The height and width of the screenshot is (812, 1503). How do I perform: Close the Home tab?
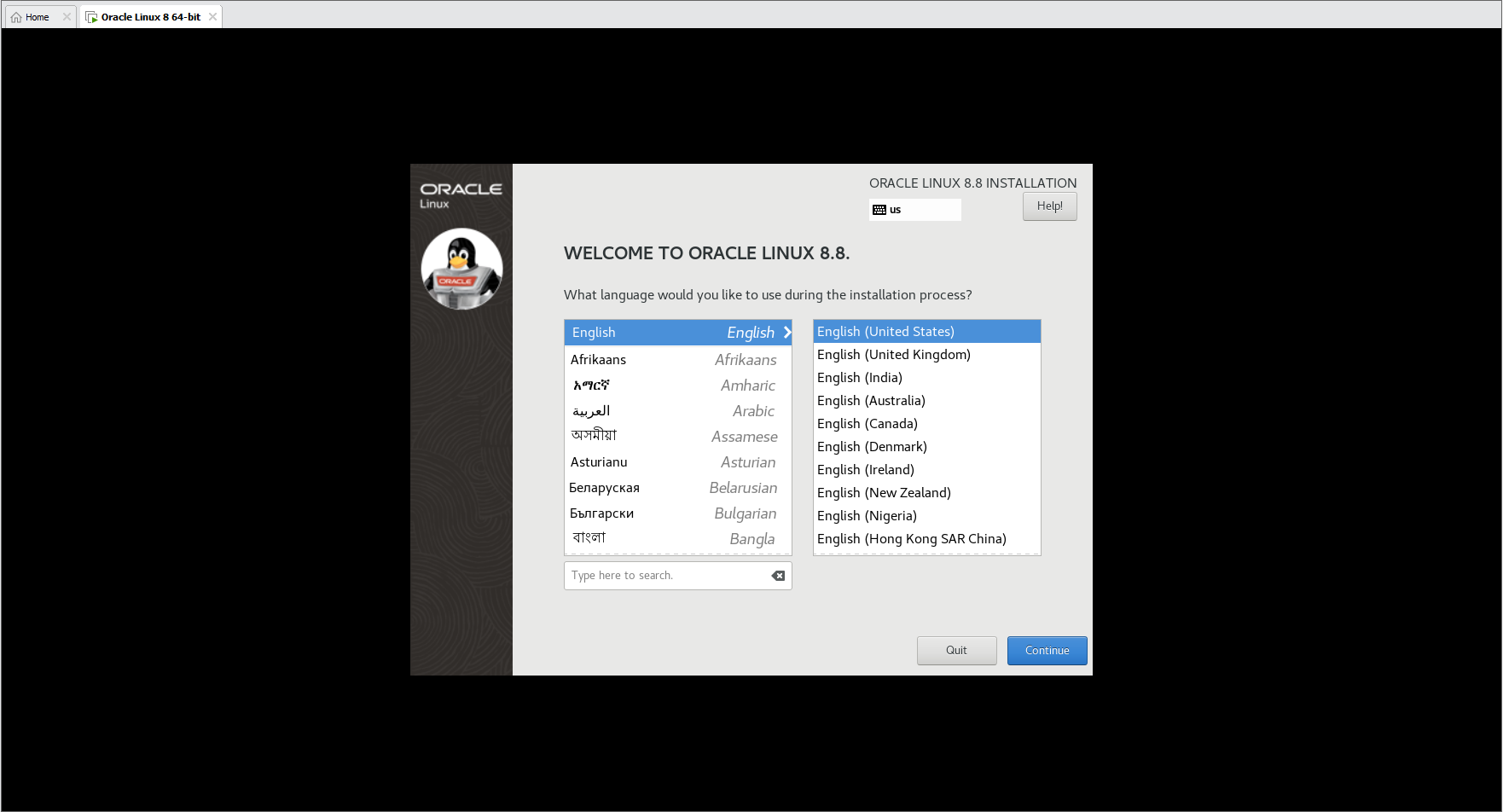(x=67, y=17)
